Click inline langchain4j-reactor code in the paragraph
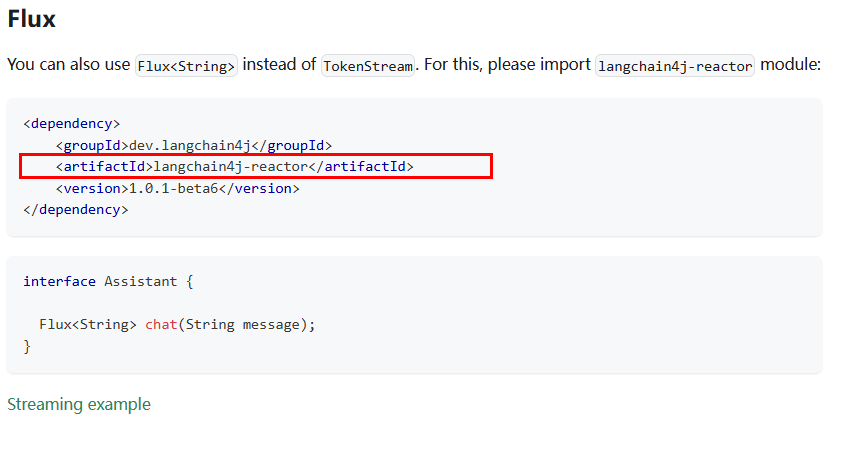The height and width of the screenshot is (451, 851). pos(675,66)
